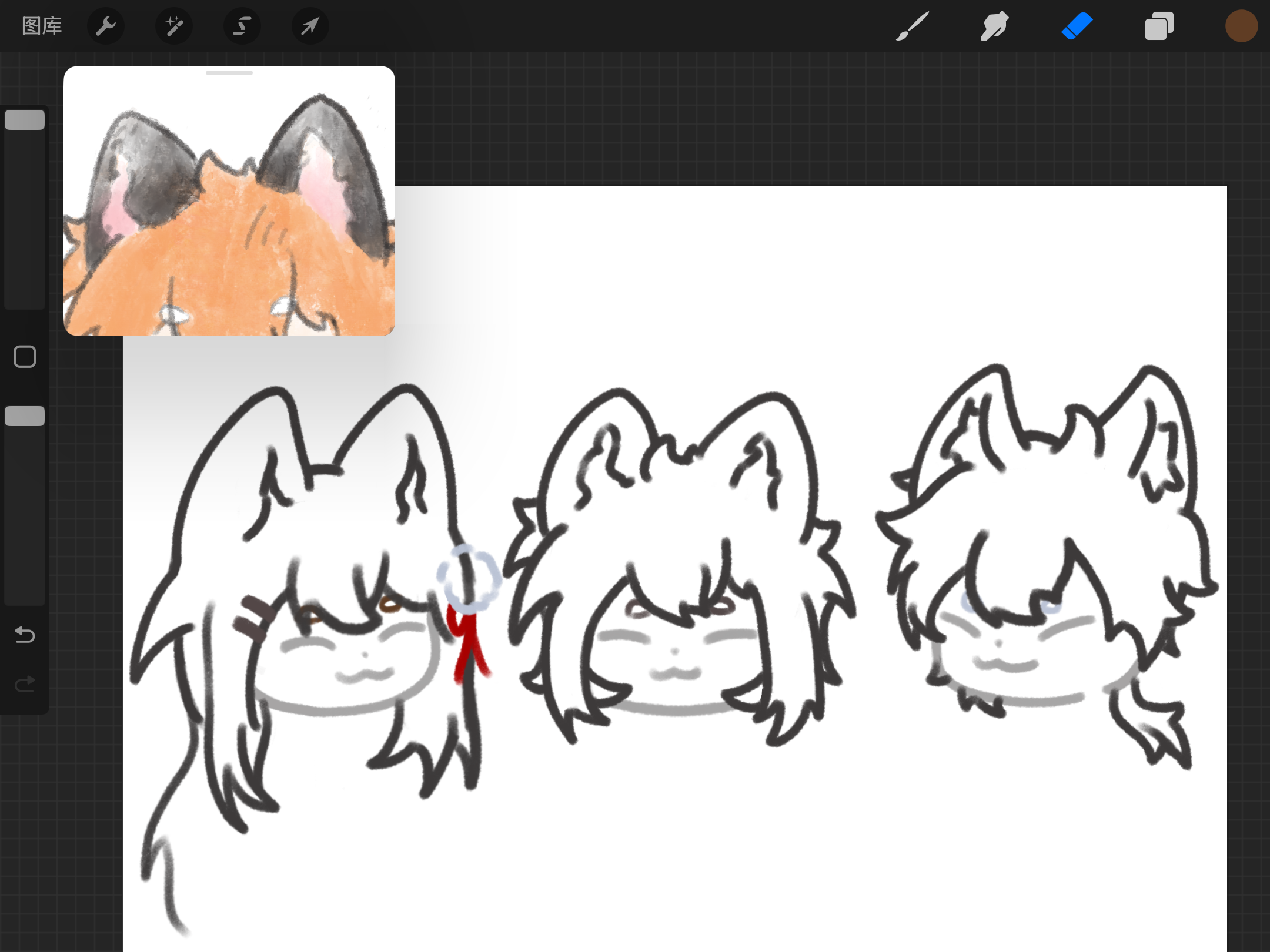The height and width of the screenshot is (952, 1270).
Task: Undo the last stroke
Action: point(25,635)
